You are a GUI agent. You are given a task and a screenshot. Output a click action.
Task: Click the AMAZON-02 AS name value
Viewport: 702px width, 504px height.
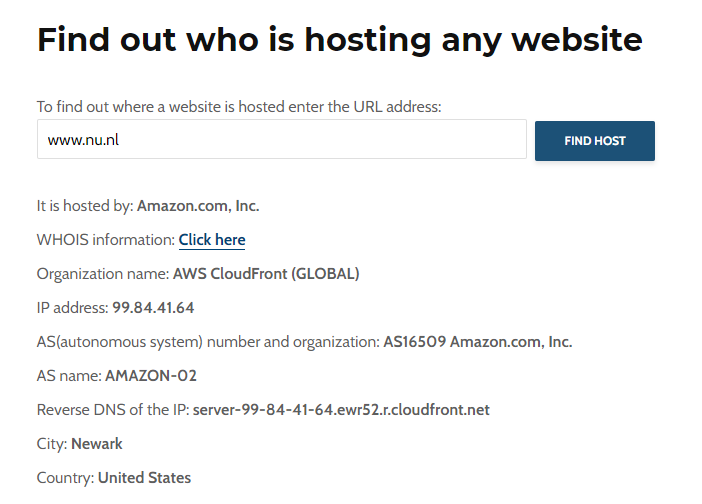point(151,376)
